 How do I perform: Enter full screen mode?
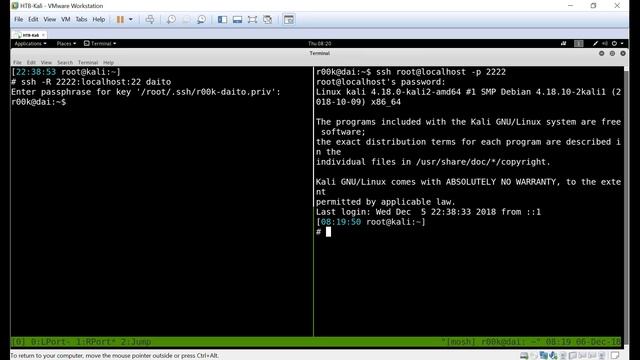252,19
